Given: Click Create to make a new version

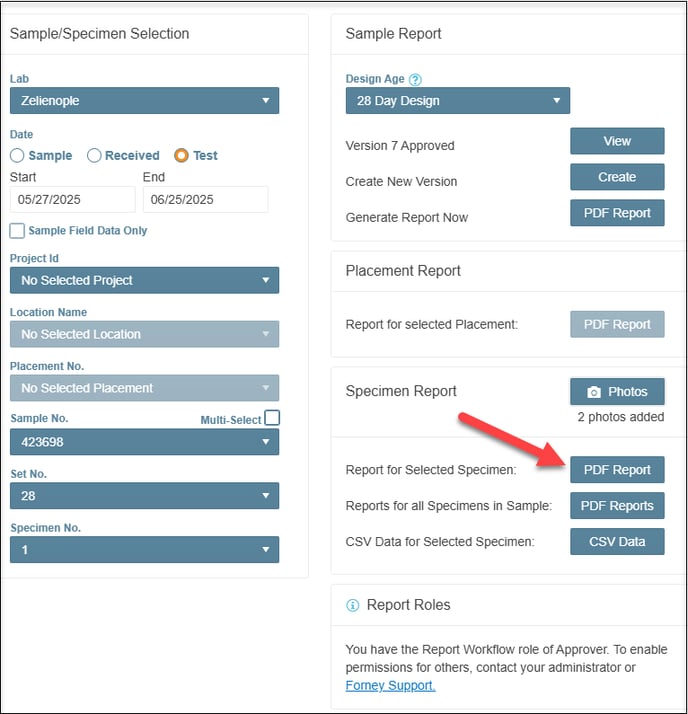Looking at the screenshot, I should [x=617, y=177].
